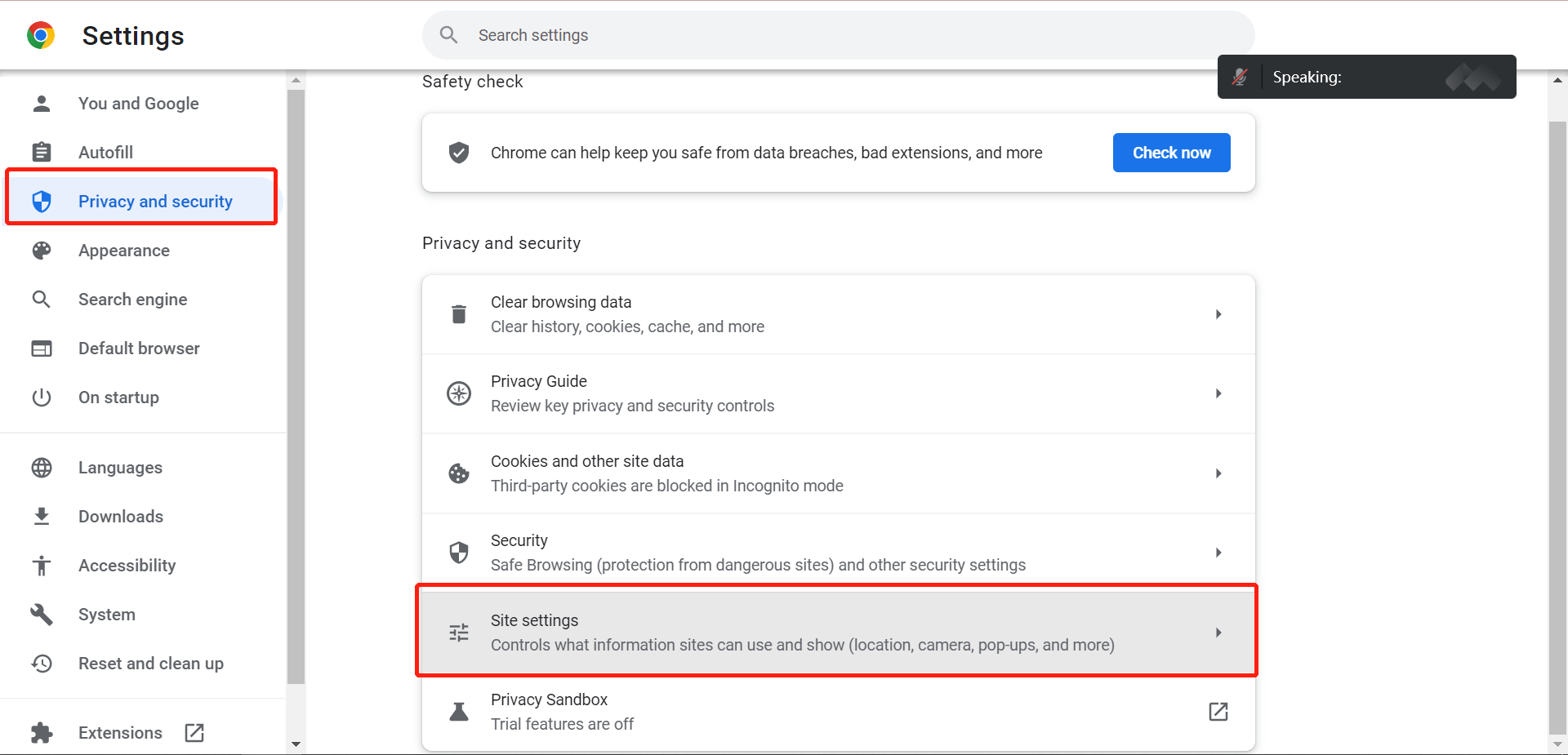The image size is (1568, 755).
Task: Click main page scrollbar up arrow
Action: click(x=1557, y=80)
